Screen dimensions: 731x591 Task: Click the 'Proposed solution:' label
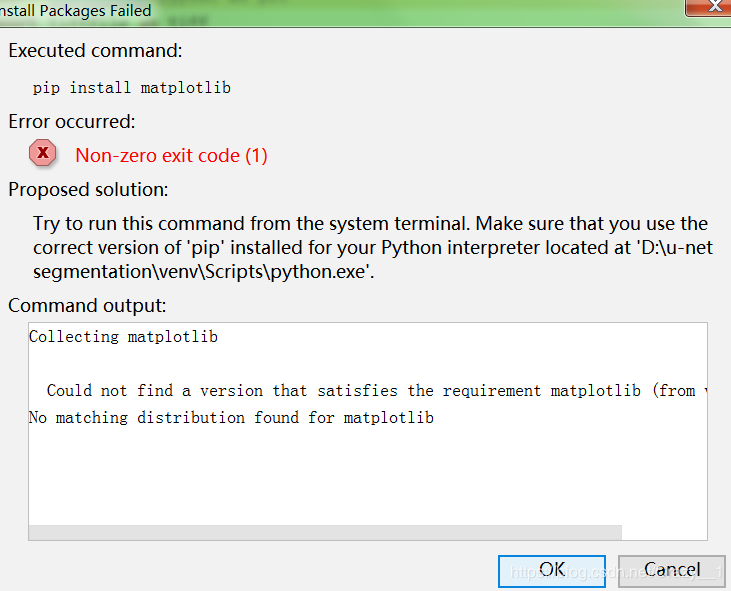pyautogui.click(x=88, y=189)
